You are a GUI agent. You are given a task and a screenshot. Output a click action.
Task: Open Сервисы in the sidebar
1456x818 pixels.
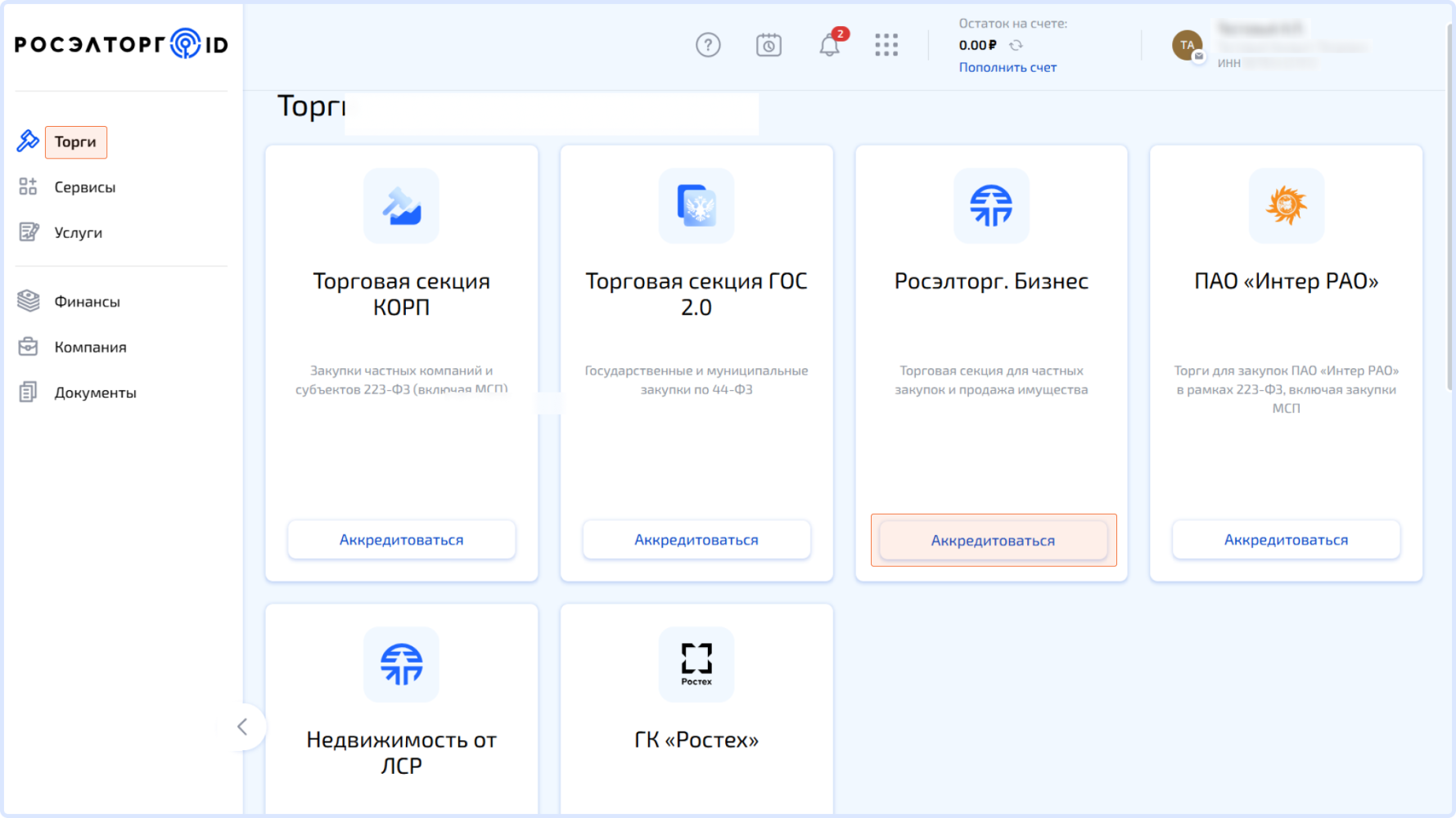pos(84,187)
